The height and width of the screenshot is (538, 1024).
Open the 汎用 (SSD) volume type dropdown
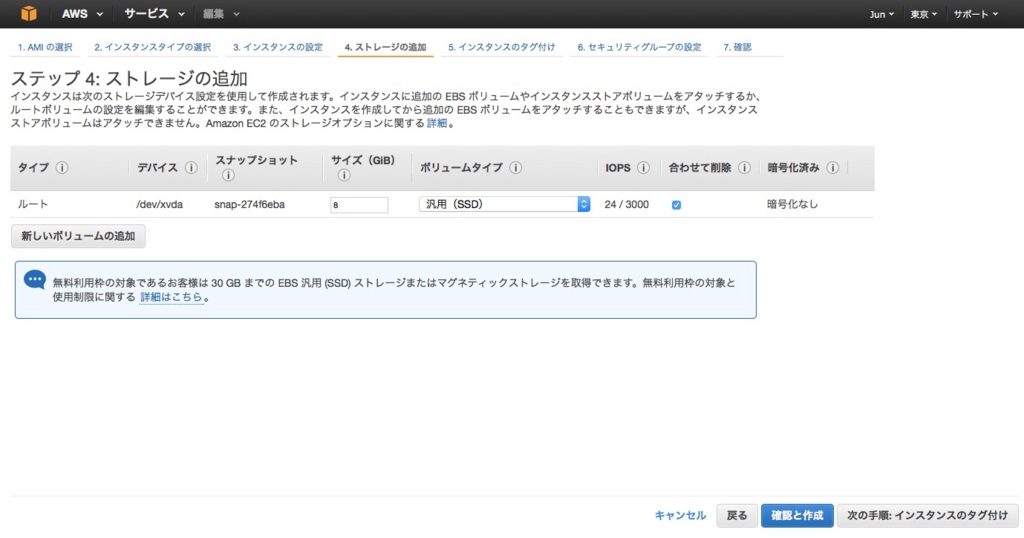(x=504, y=204)
